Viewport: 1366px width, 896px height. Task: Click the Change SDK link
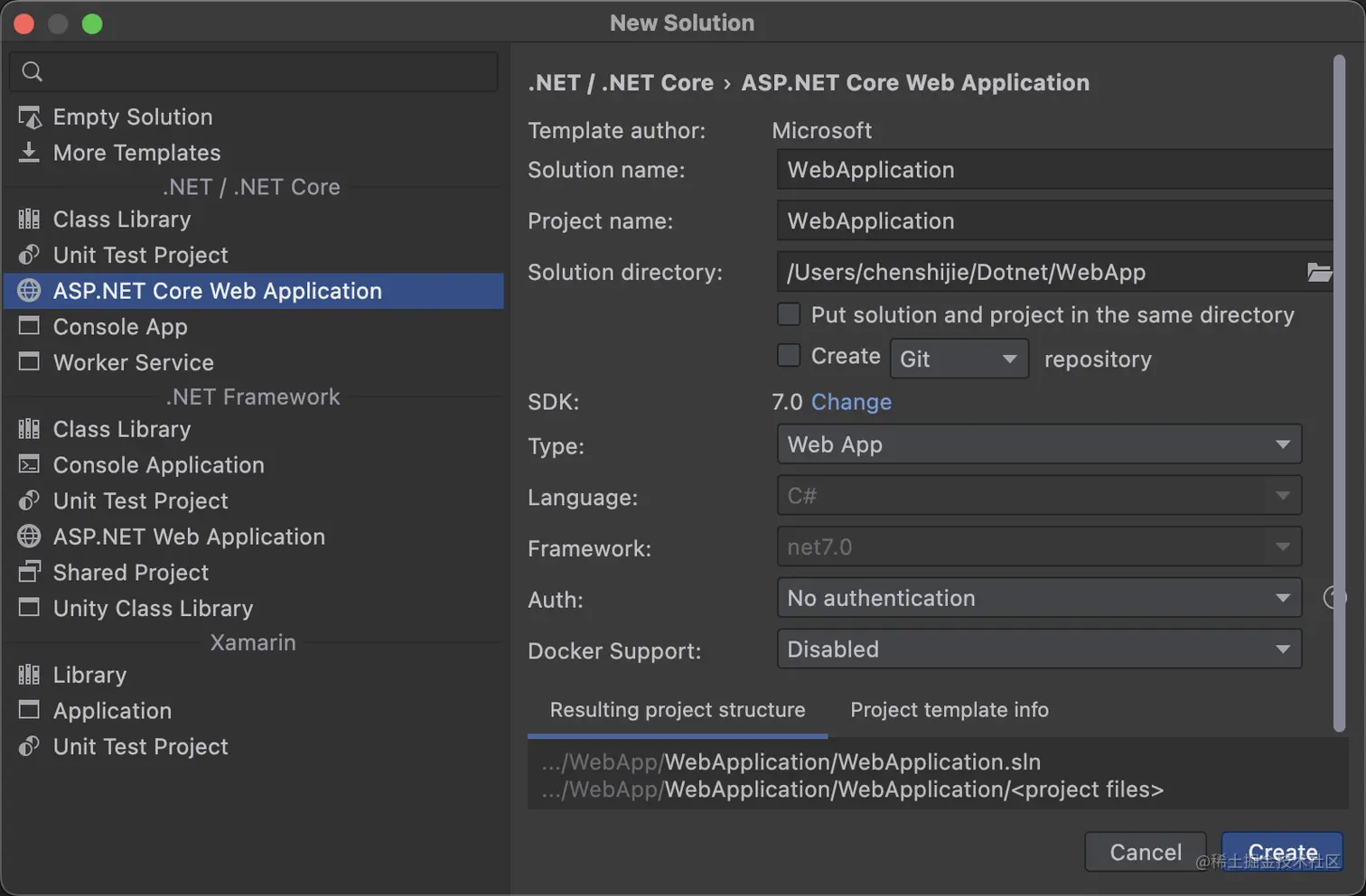(851, 402)
